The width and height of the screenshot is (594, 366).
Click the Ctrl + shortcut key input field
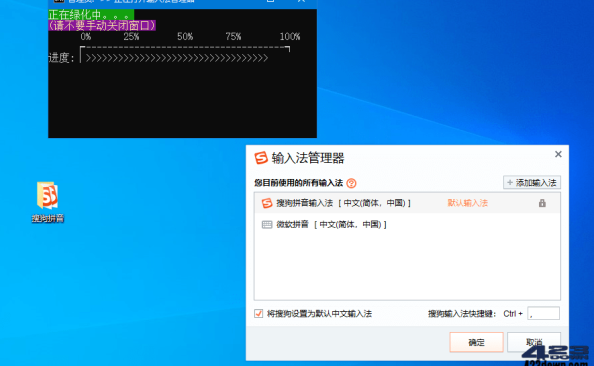pyautogui.click(x=543, y=313)
